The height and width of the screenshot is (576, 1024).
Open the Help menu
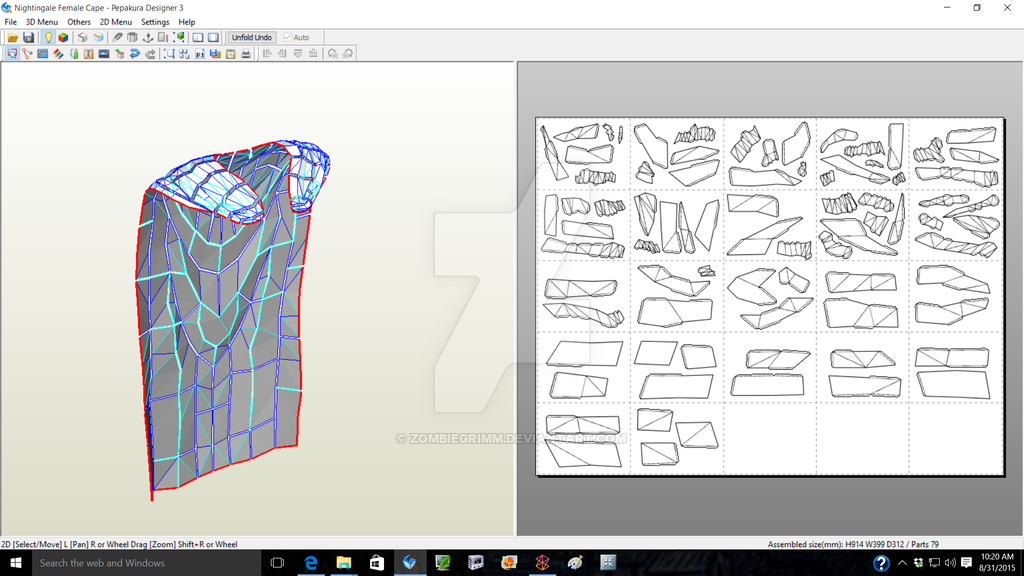pos(187,22)
